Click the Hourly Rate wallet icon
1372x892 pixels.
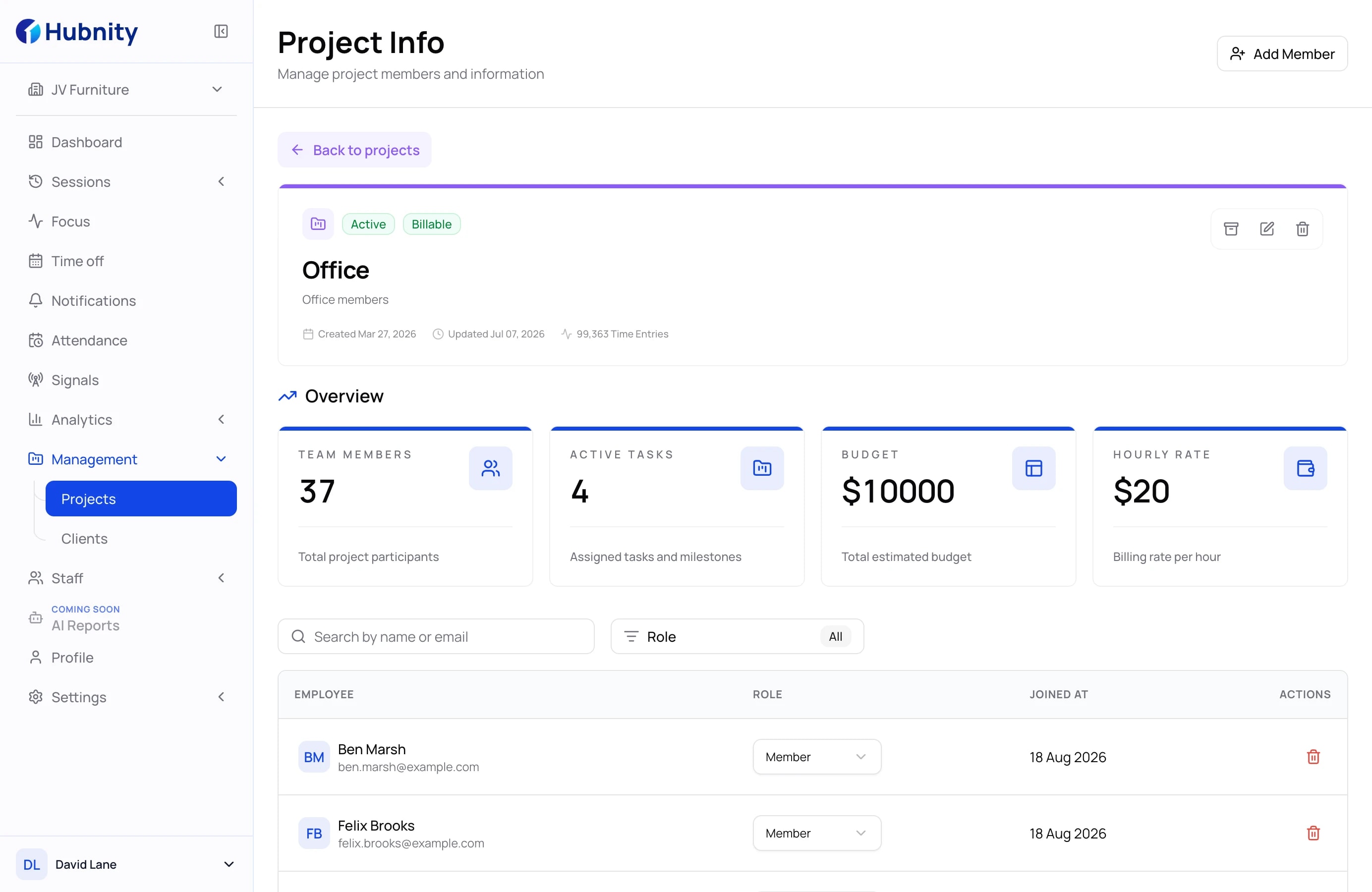(1305, 468)
